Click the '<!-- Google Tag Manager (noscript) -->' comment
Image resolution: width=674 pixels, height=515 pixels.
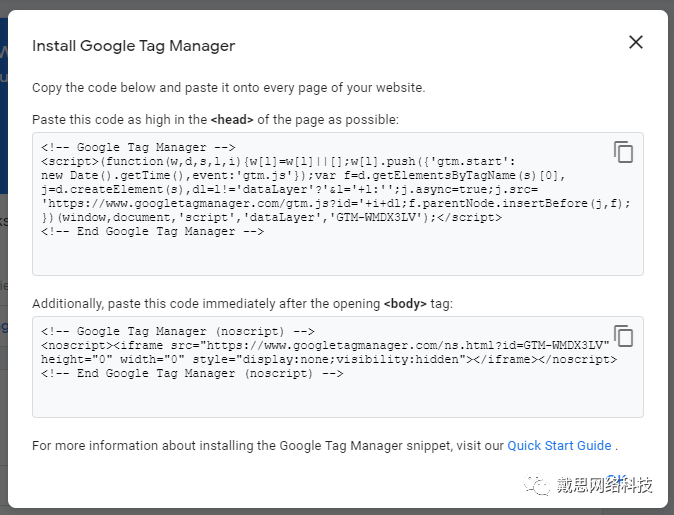click(178, 331)
